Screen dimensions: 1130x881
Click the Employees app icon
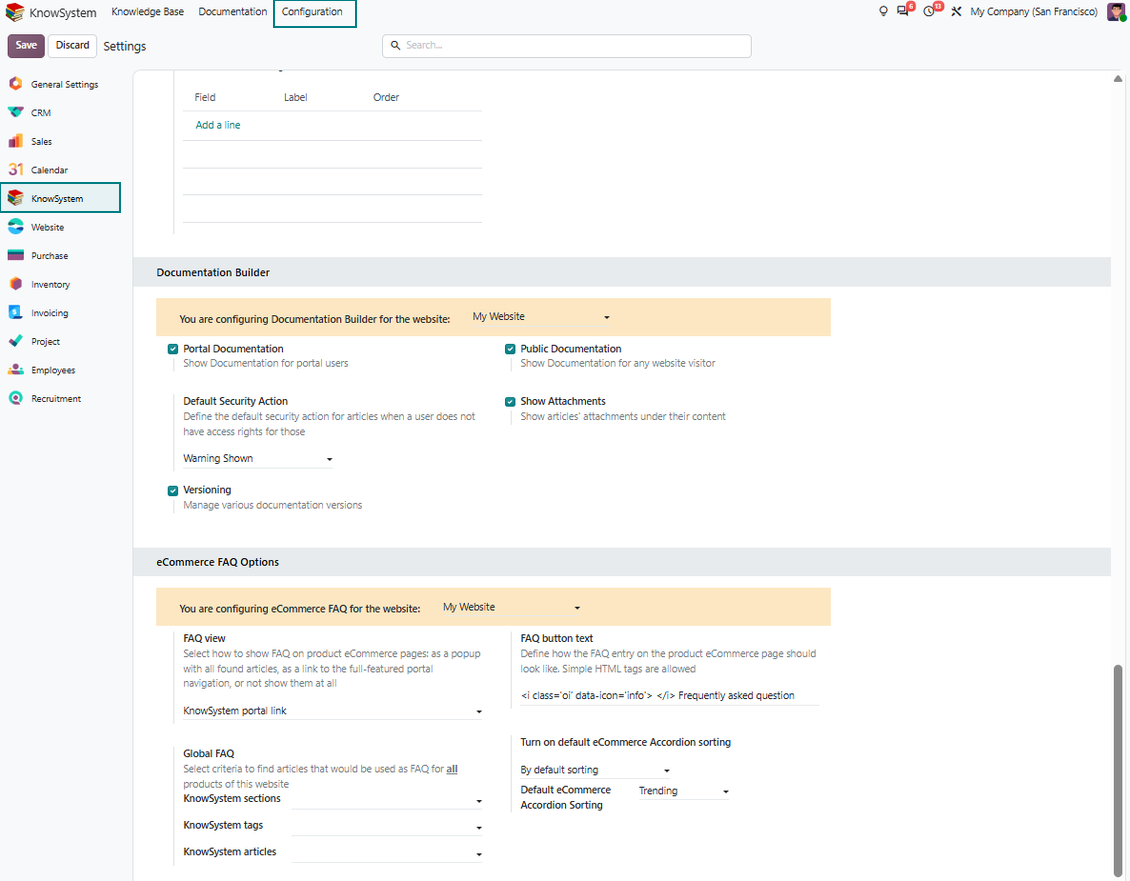point(15,370)
